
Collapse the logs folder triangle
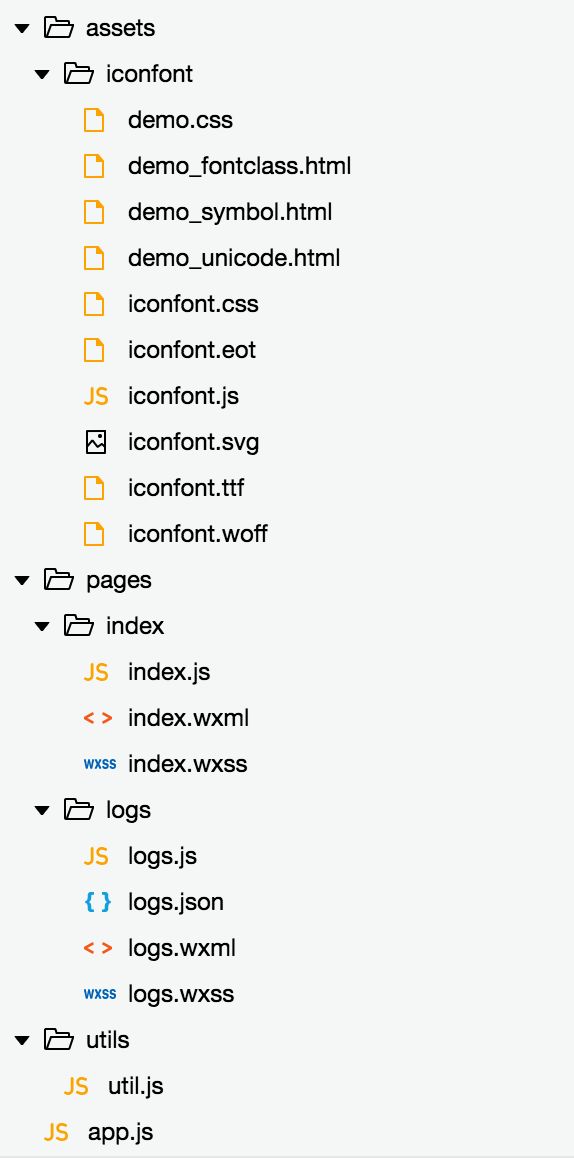coord(42,810)
